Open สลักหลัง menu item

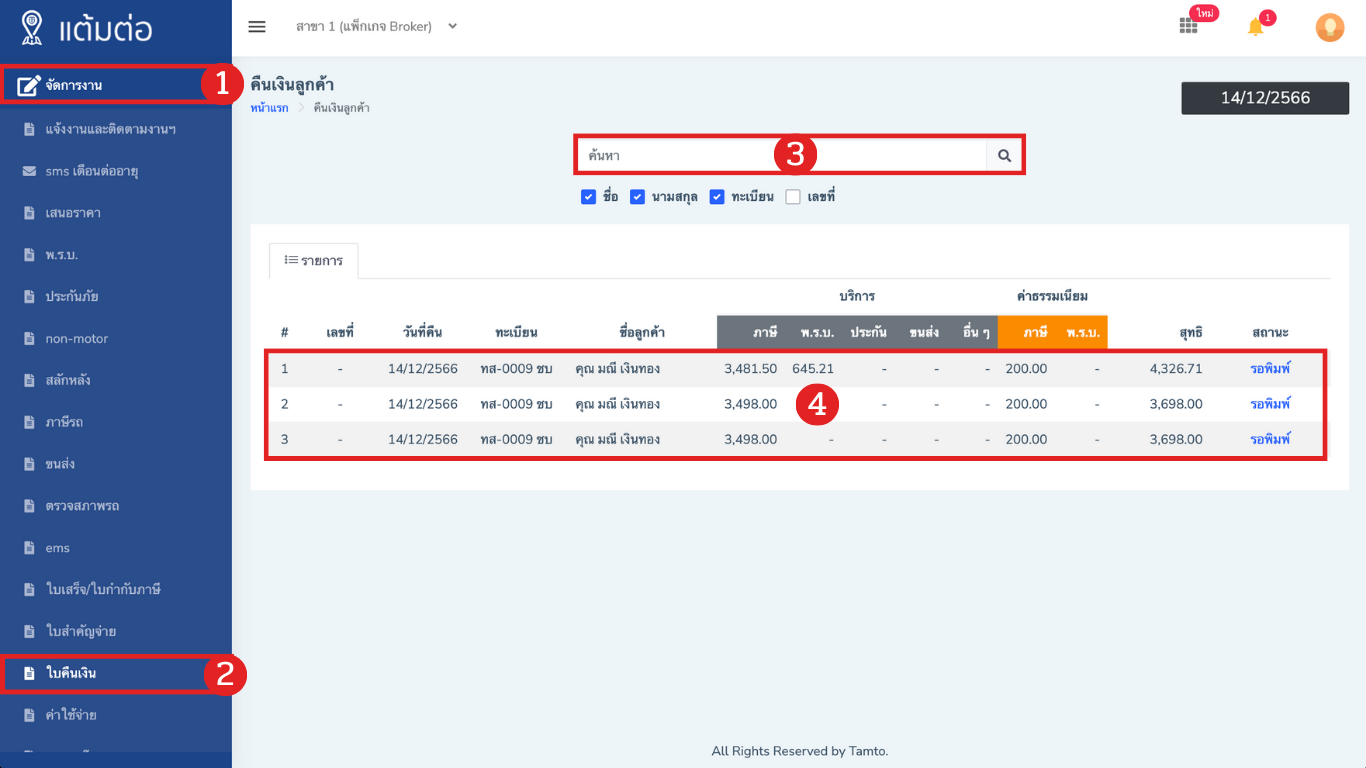68,381
